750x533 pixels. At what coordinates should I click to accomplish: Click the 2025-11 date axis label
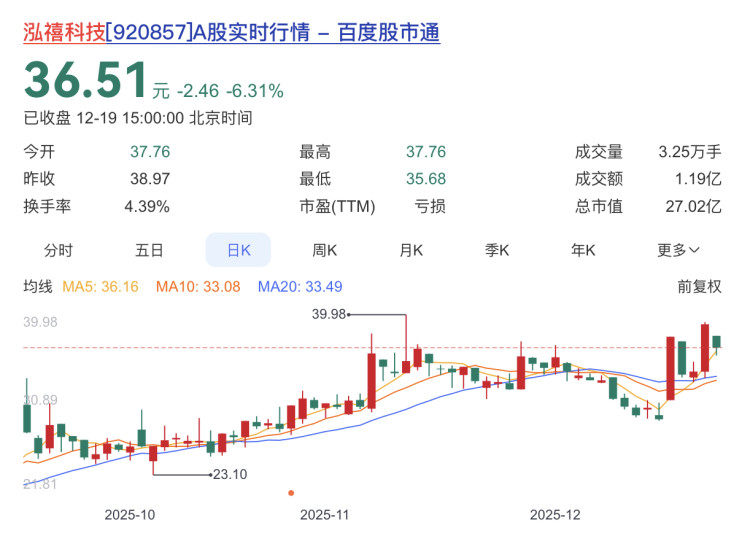point(328,514)
